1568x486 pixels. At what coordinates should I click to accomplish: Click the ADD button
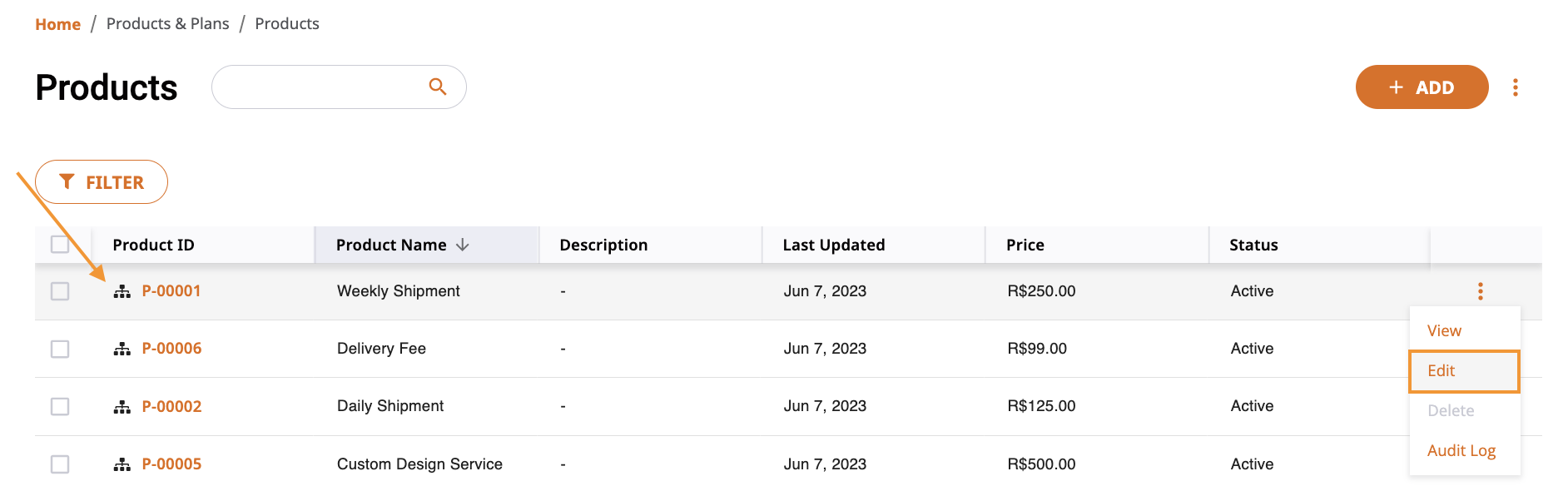pos(1422,87)
